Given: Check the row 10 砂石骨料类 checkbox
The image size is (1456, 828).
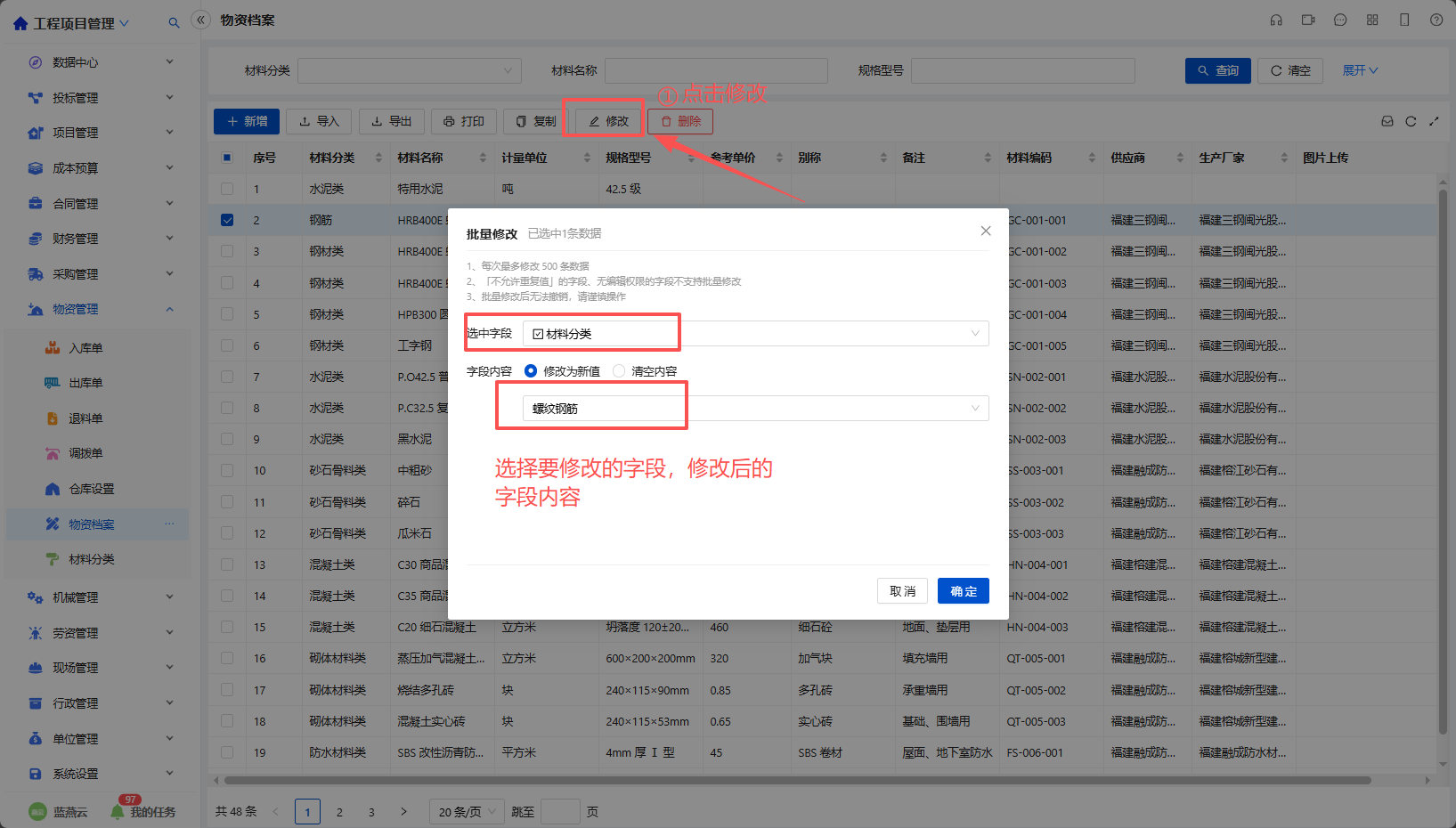Looking at the screenshot, I should pos(227,470).
